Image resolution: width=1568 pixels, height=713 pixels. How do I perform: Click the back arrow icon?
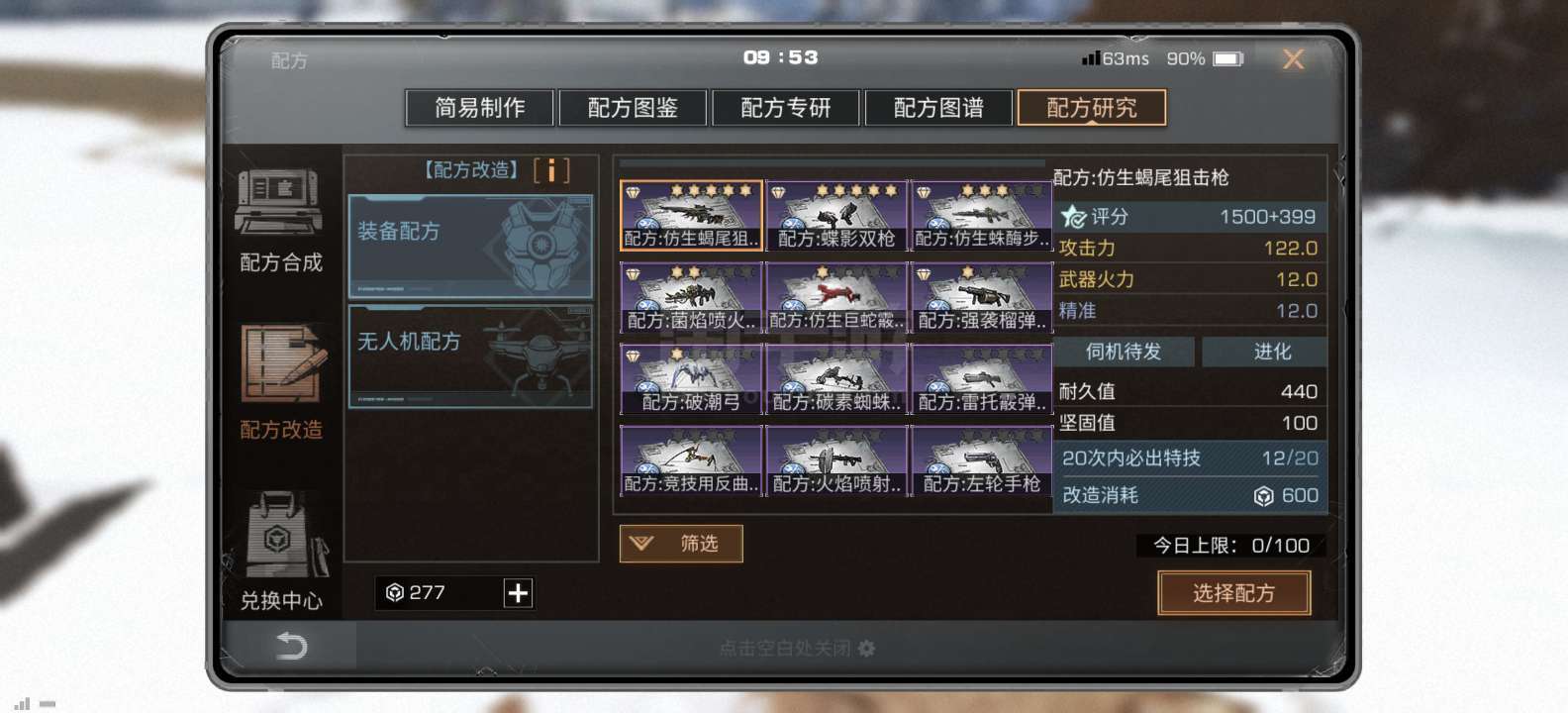[x=290, y=648]
